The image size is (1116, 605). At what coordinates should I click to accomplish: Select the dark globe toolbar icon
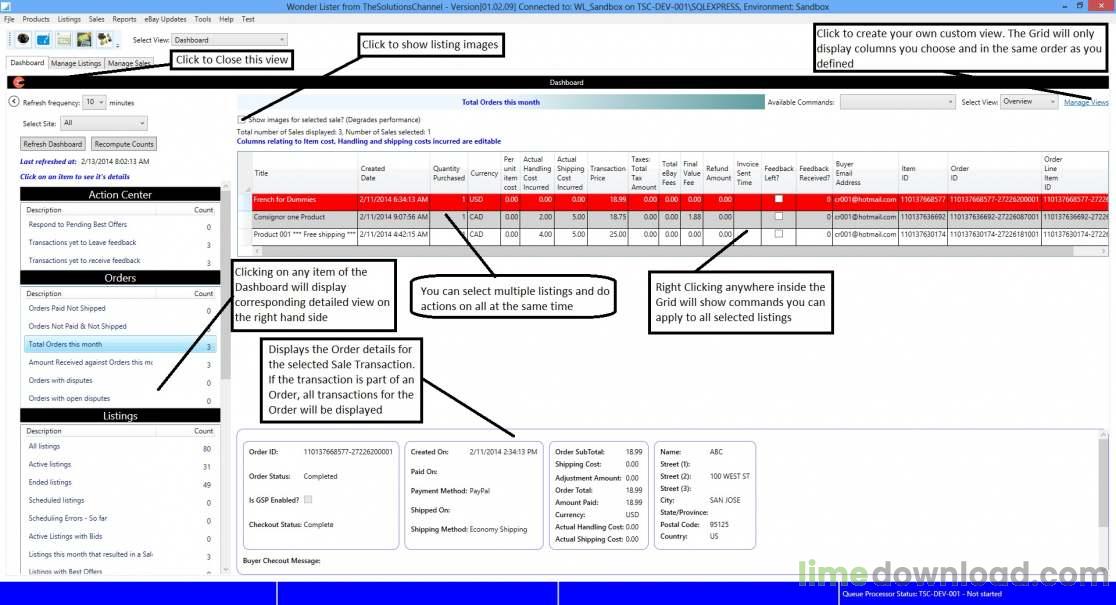pos(22,39)
